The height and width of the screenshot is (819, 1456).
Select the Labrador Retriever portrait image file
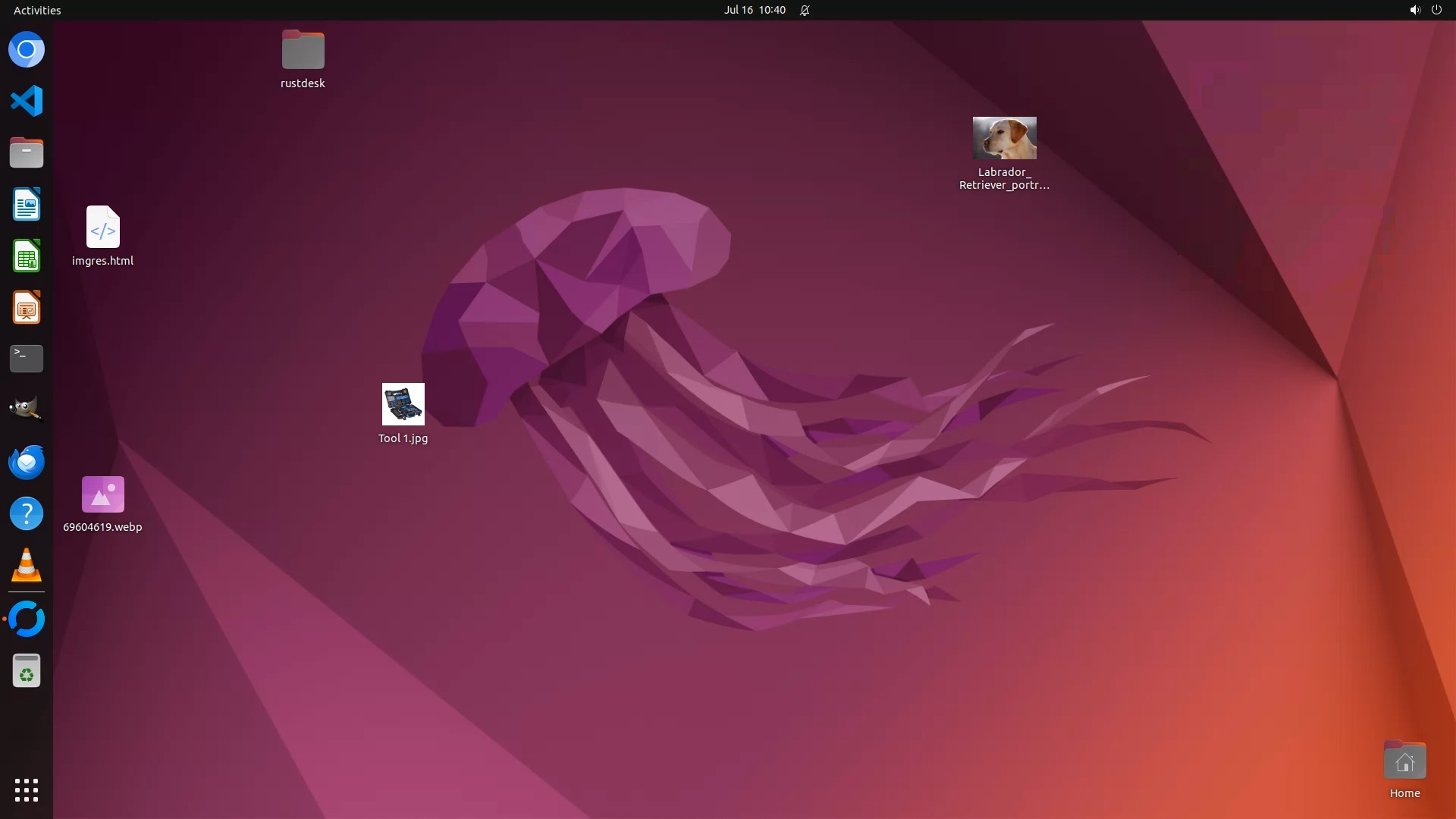[1004, 138]
